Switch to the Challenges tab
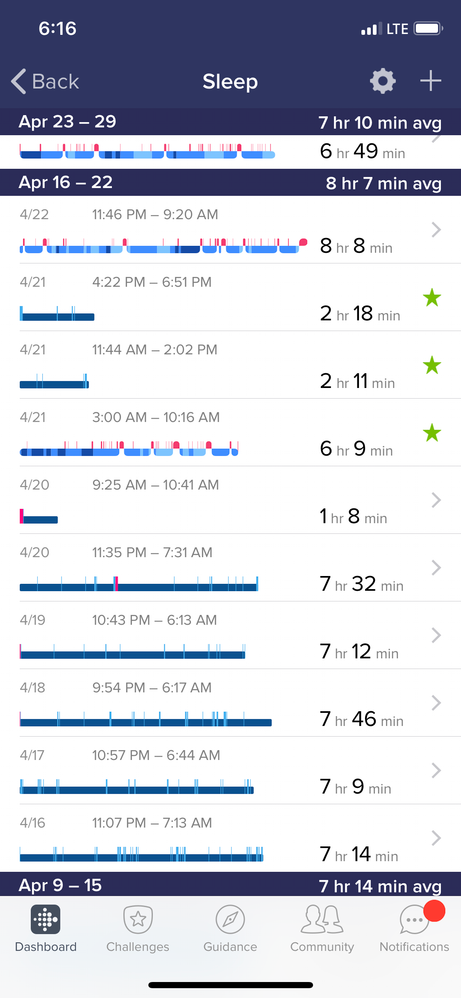Screen dimensions: 461x998 pos(138,929)
